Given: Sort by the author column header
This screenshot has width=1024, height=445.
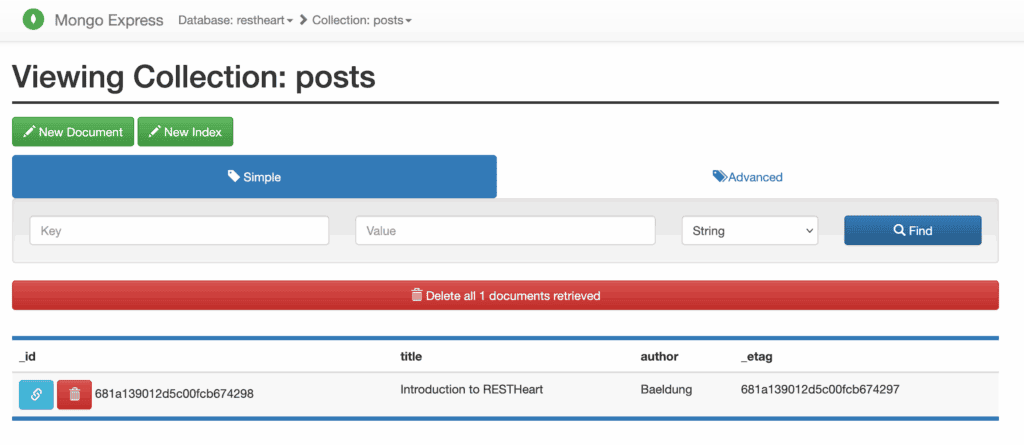Looking at the screenshot, I should tap(659, 356).
